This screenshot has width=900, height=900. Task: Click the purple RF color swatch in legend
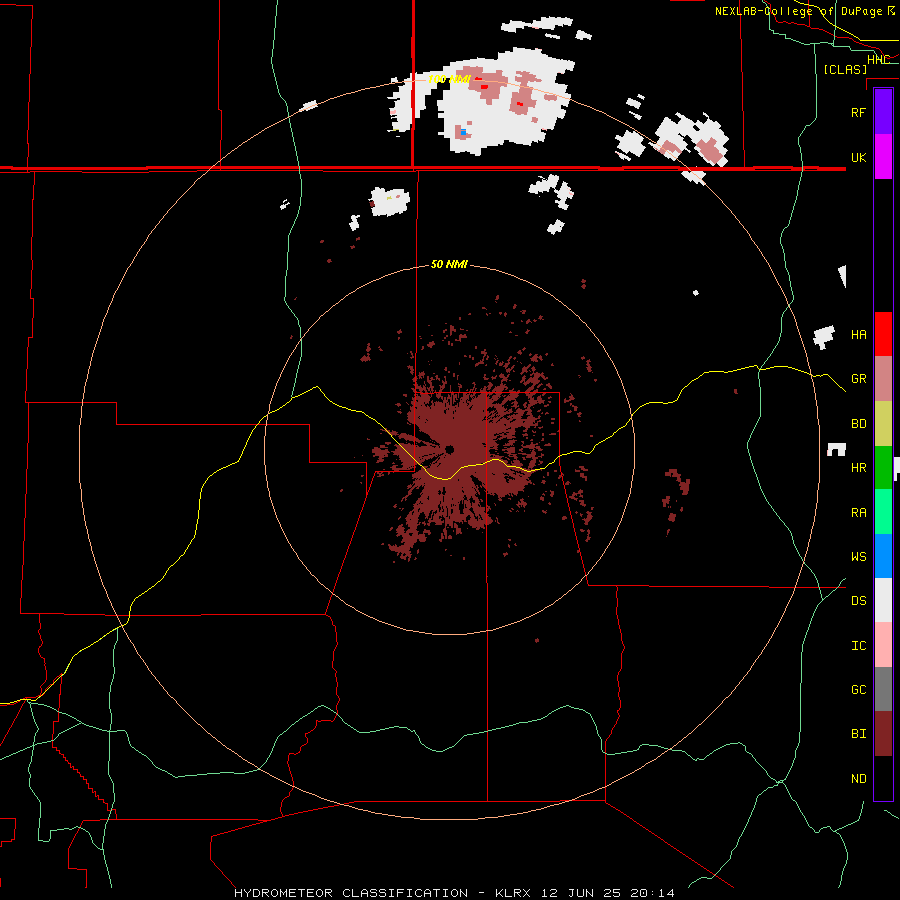[x=883, y=112]
